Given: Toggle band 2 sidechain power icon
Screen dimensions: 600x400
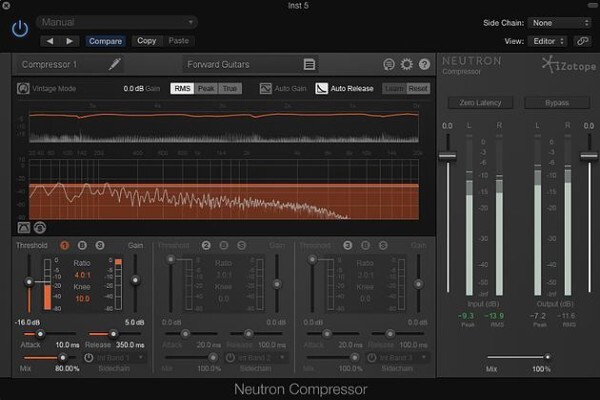Looking at the screenshot, I should click(x=230, y=358).
